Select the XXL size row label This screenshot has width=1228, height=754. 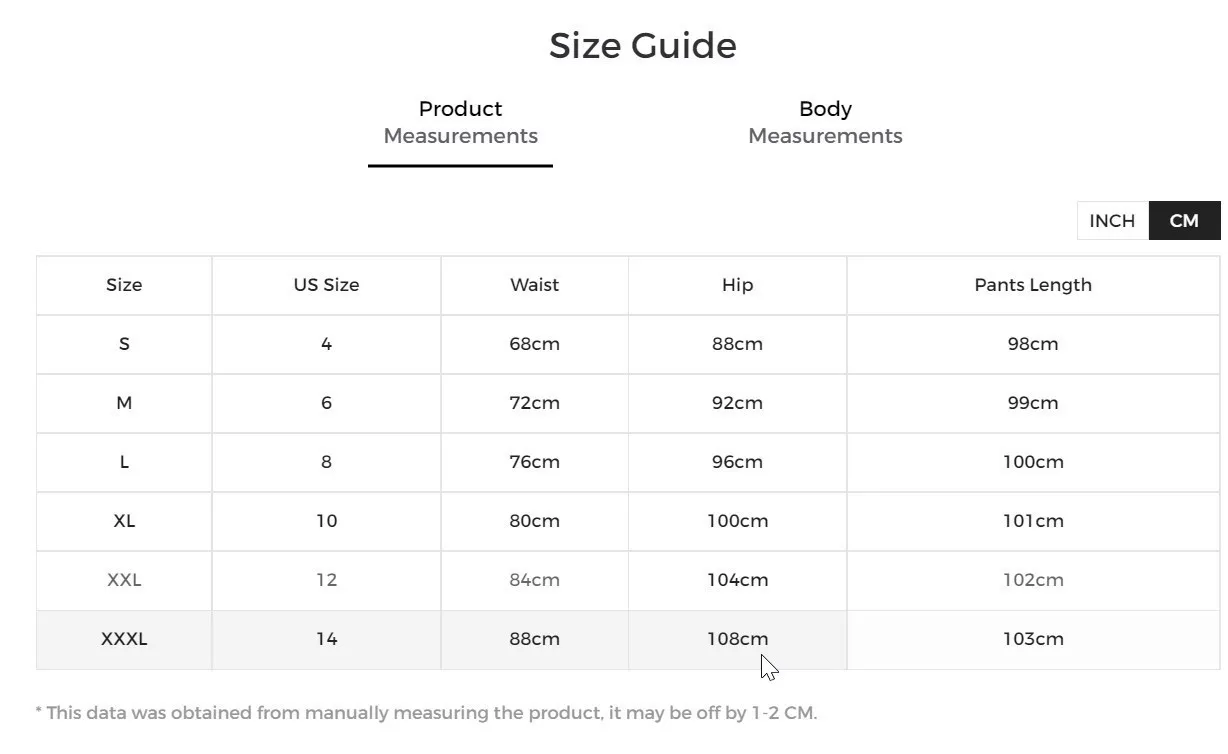pyautogui.click(x=124, y=580)
